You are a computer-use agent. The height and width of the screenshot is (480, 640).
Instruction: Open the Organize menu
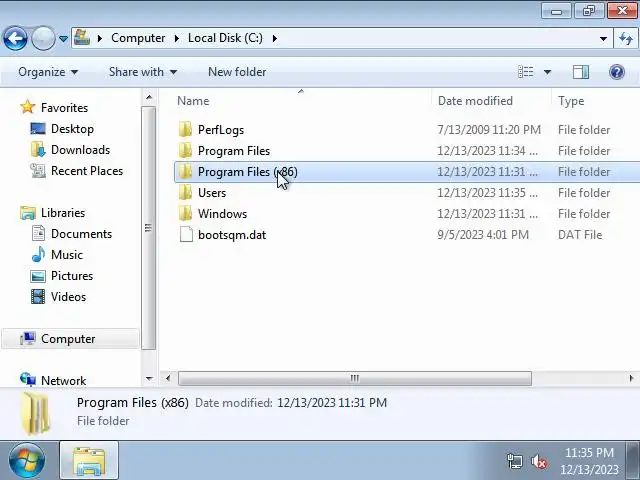coord(48,72)
